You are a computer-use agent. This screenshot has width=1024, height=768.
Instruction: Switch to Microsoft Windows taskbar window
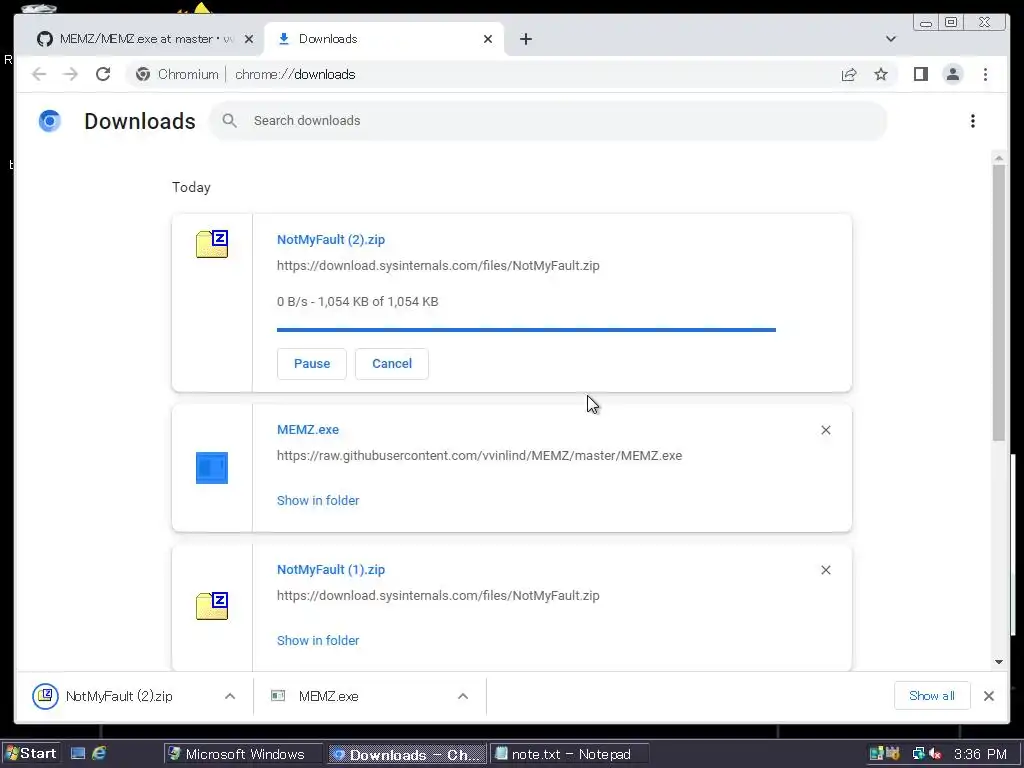[x=242, y=754]
